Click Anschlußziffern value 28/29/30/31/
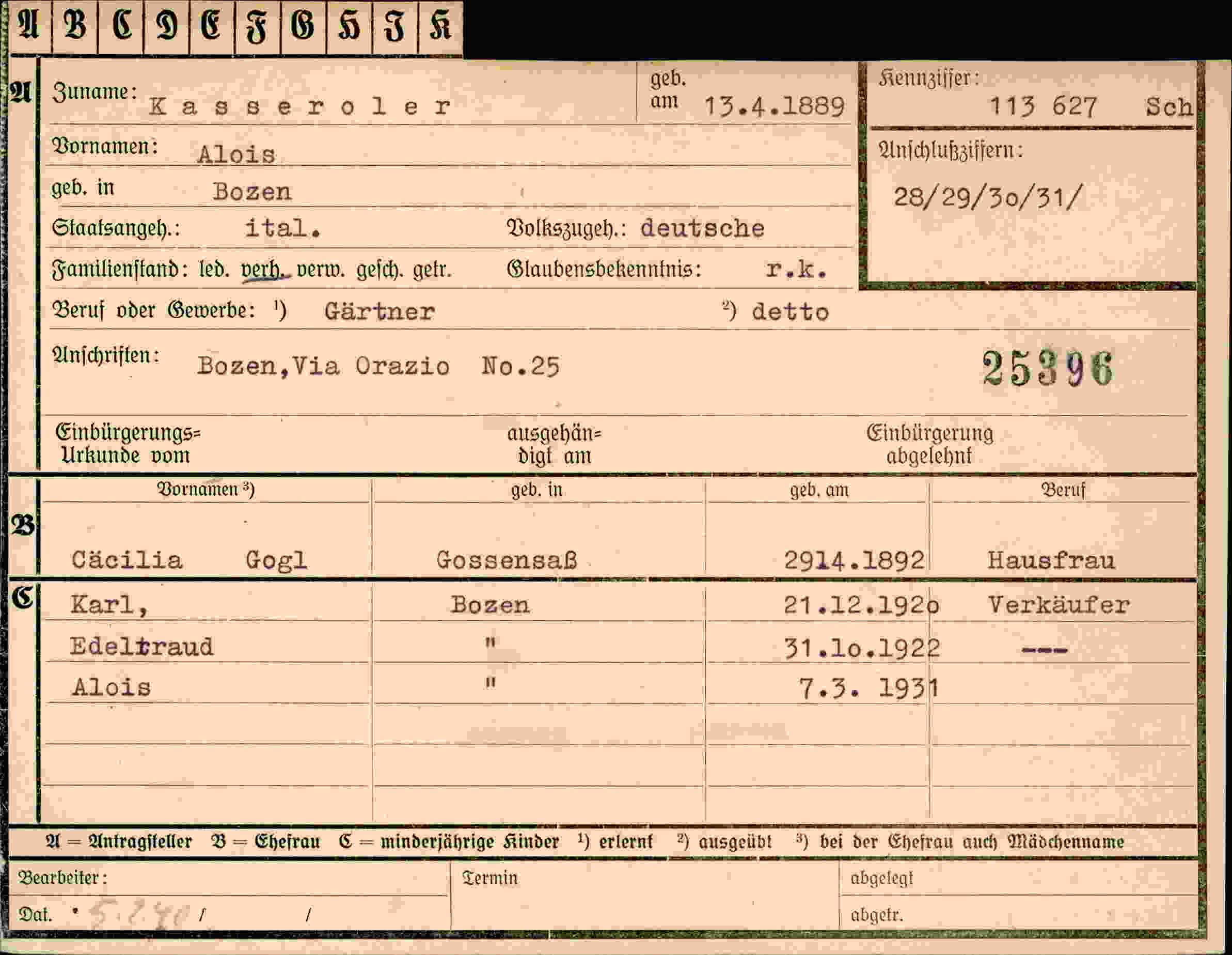 click(x=988, y=197)
